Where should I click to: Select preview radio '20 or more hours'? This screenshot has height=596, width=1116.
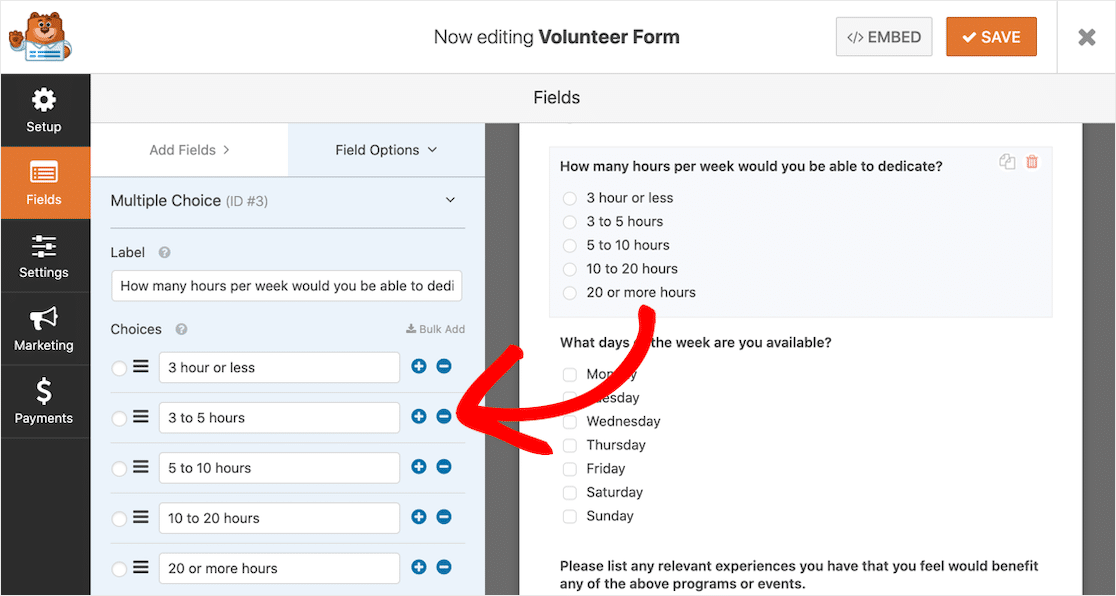pos(569,293)
